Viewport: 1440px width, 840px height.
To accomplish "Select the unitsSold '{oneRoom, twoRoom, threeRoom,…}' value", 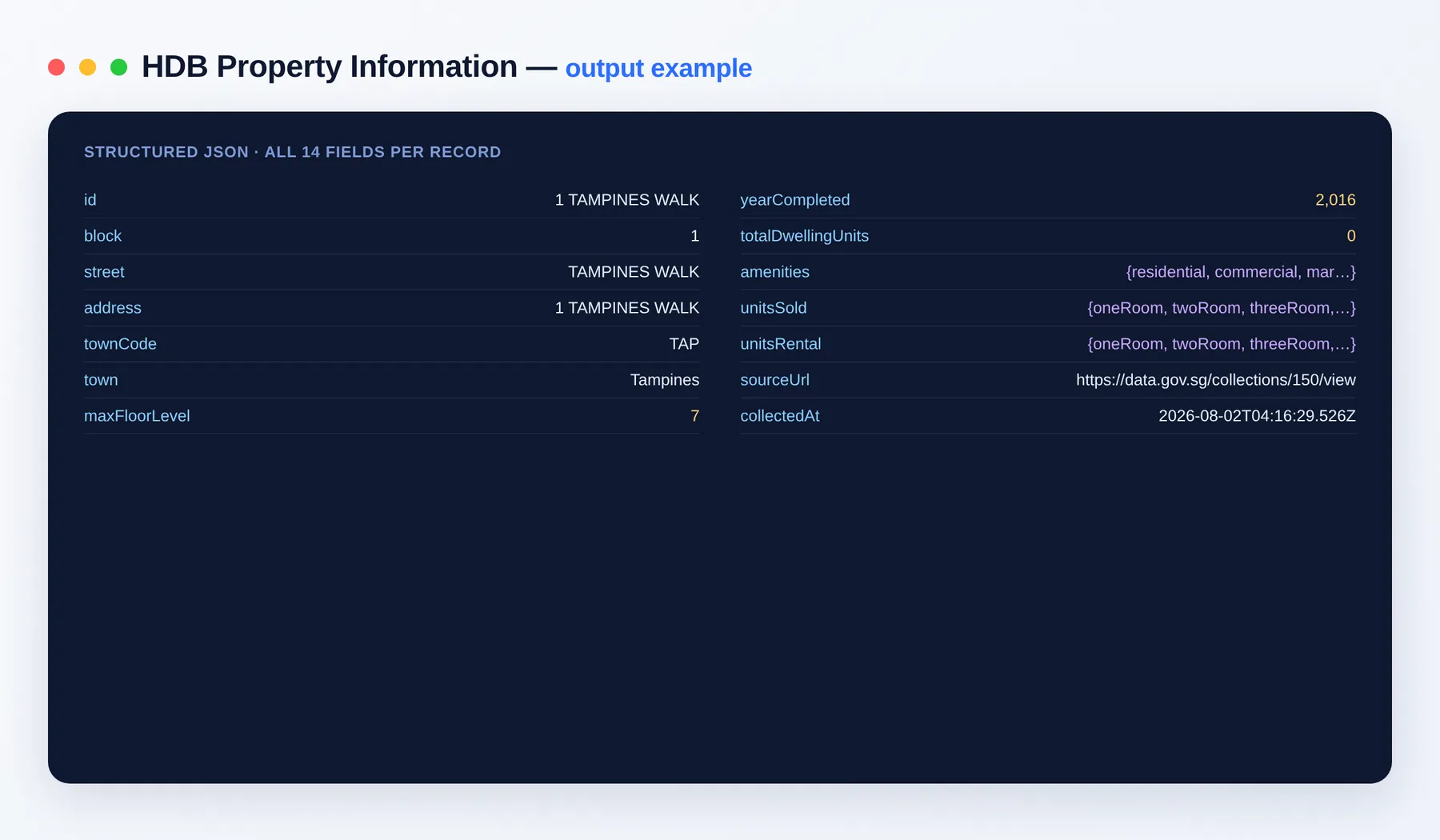I will [1222, 308].
